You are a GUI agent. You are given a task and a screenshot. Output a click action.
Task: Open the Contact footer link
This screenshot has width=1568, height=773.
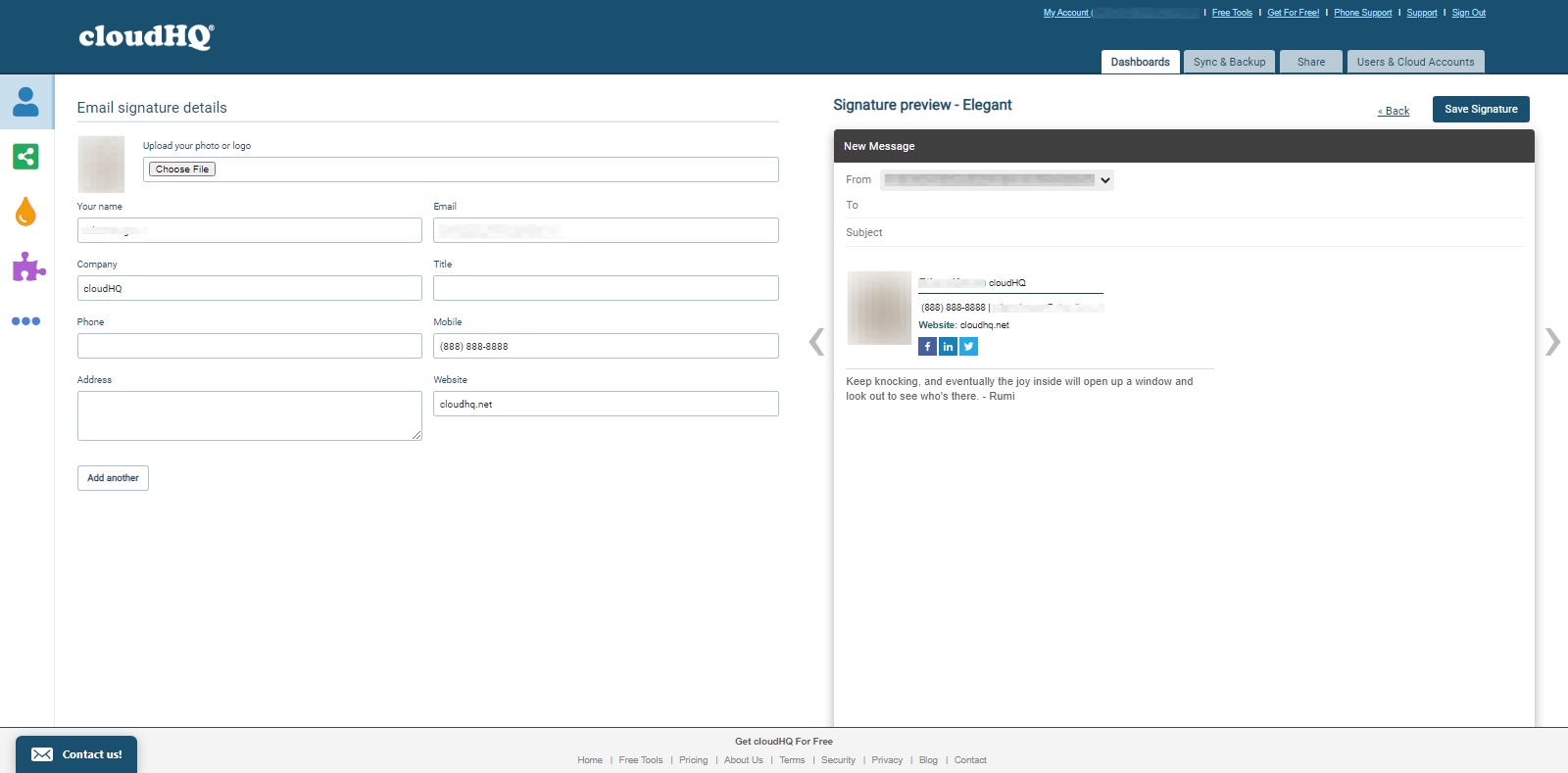pyautogui.click(x=970, y=760)
